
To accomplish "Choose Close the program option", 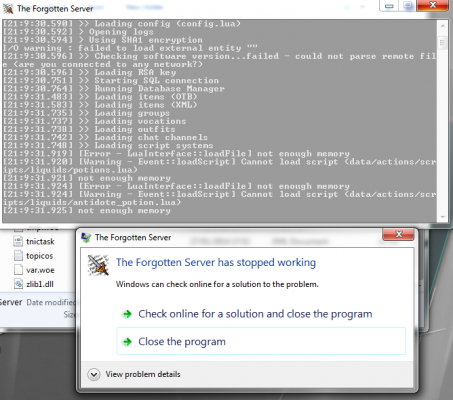I will (x=261, y=341).
